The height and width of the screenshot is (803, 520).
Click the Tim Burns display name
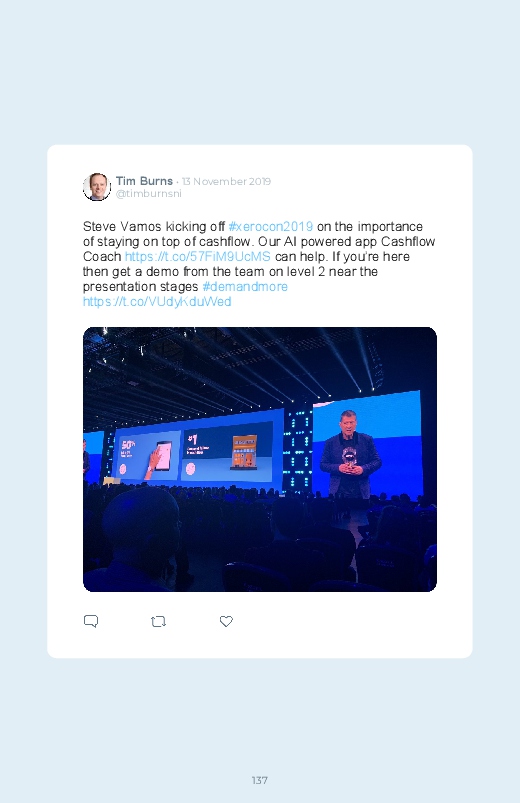[144, 181]
